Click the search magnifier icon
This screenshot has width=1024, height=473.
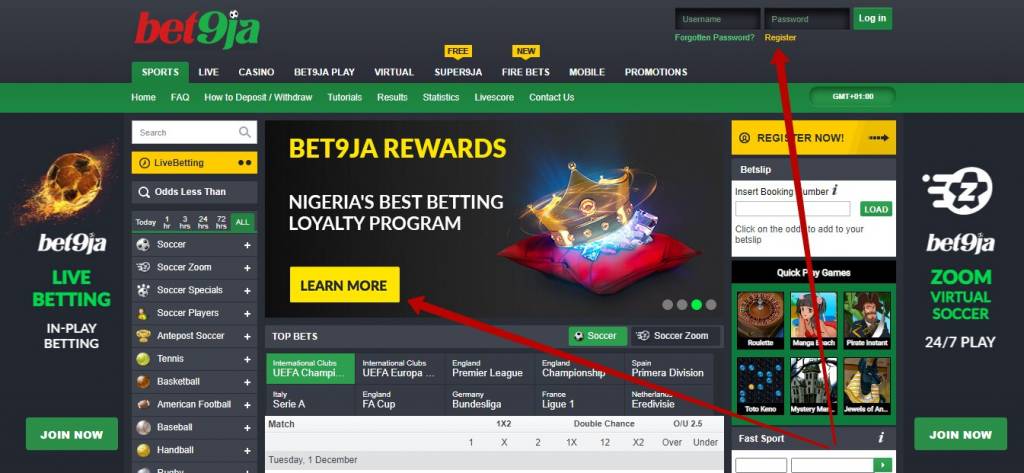point(245,132)
